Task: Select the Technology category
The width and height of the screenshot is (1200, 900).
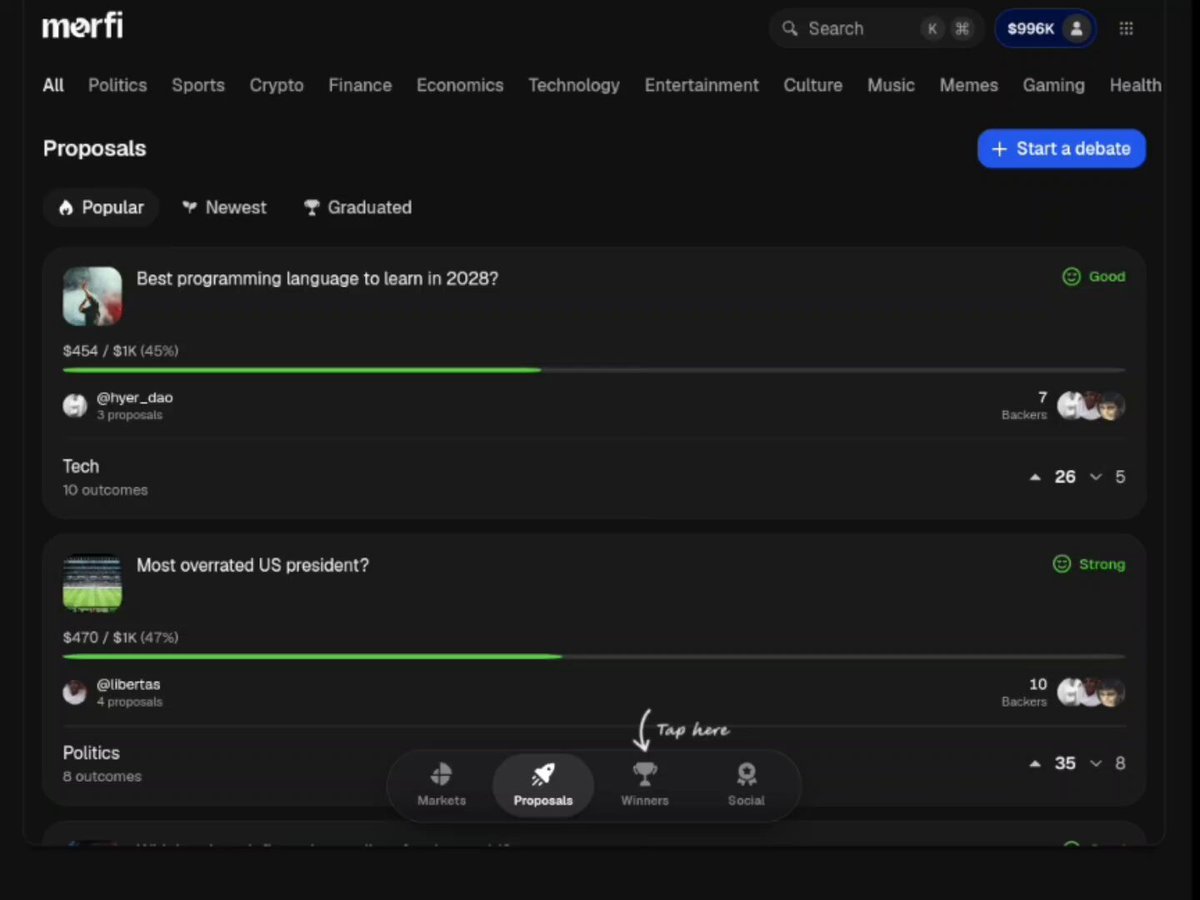Action: tap(574, 85)
